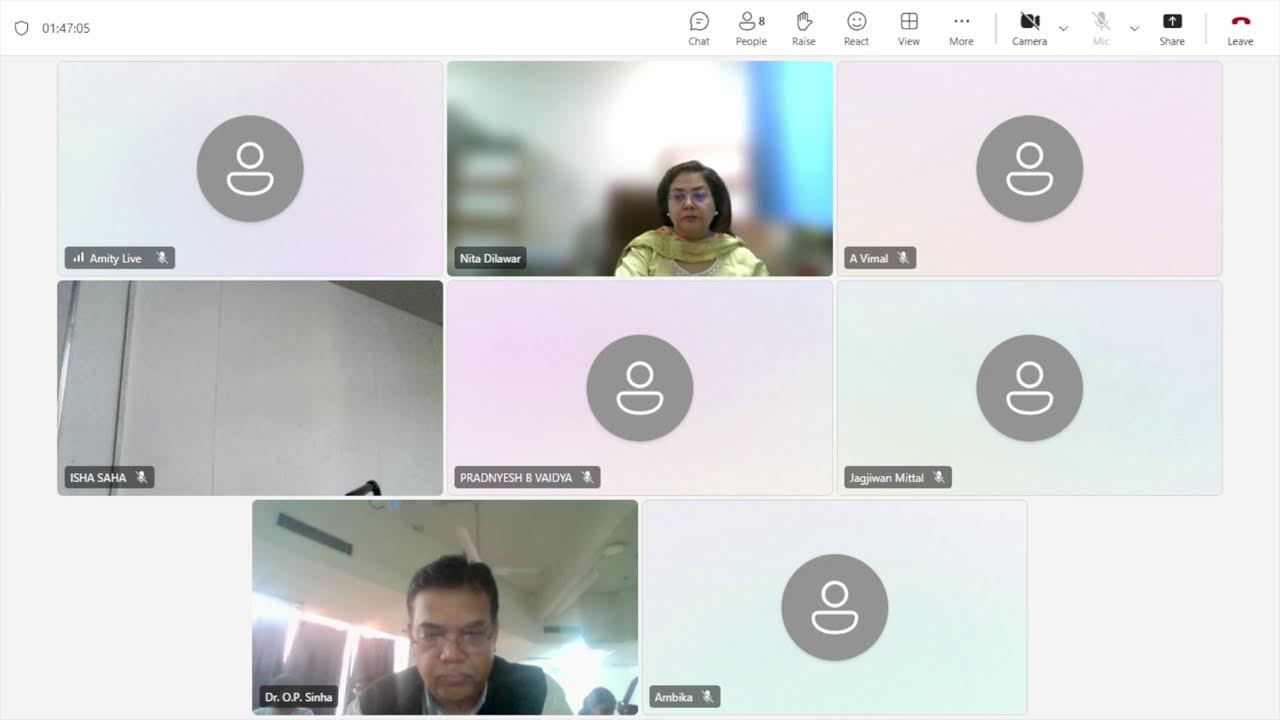Click the meeting timer 01:47:05
Image resolution: width=1280 pixels, height=720 pixels.
click(x=66, y=28)
